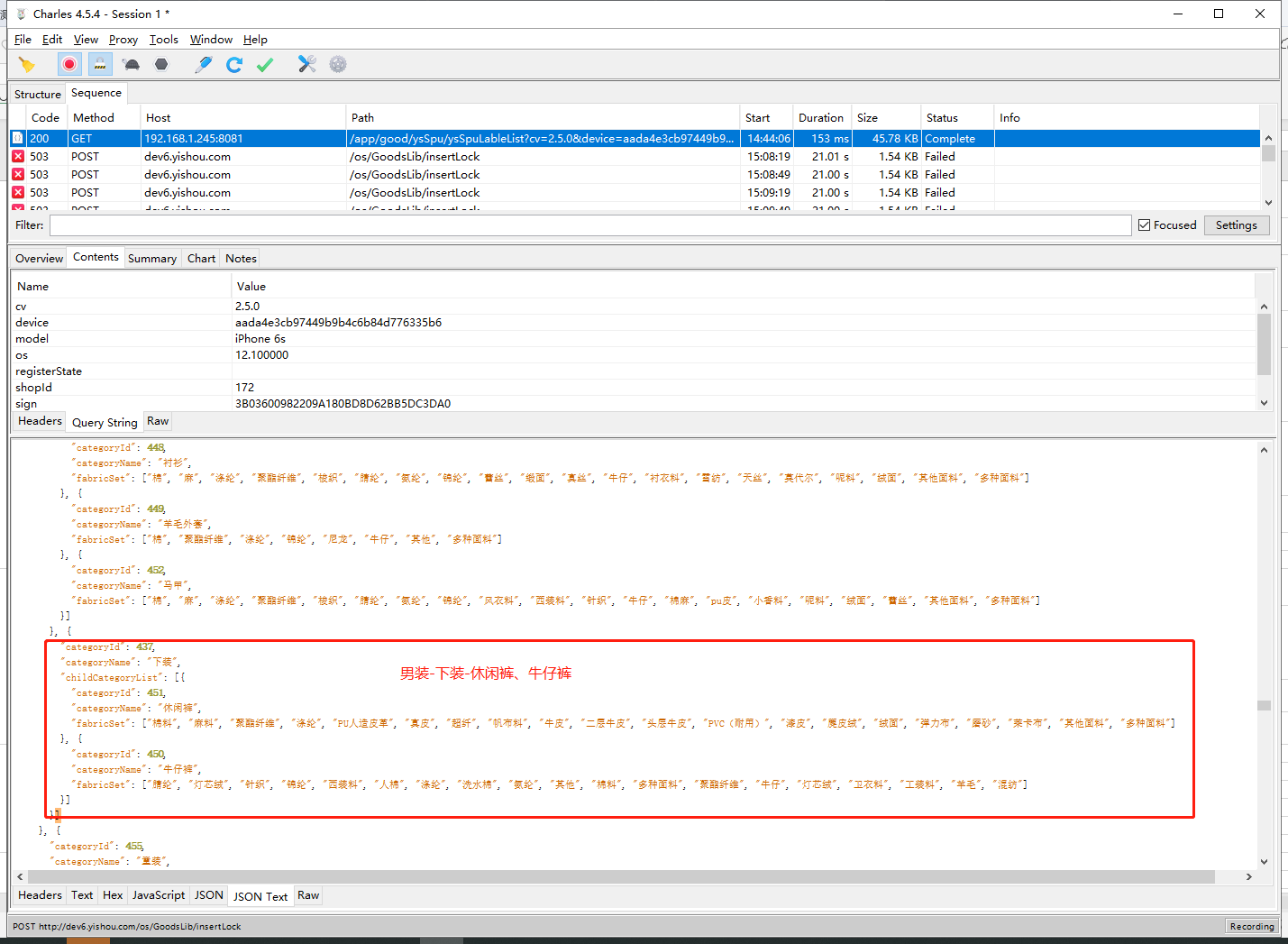Select the response JSON tab

coord(209,895)
